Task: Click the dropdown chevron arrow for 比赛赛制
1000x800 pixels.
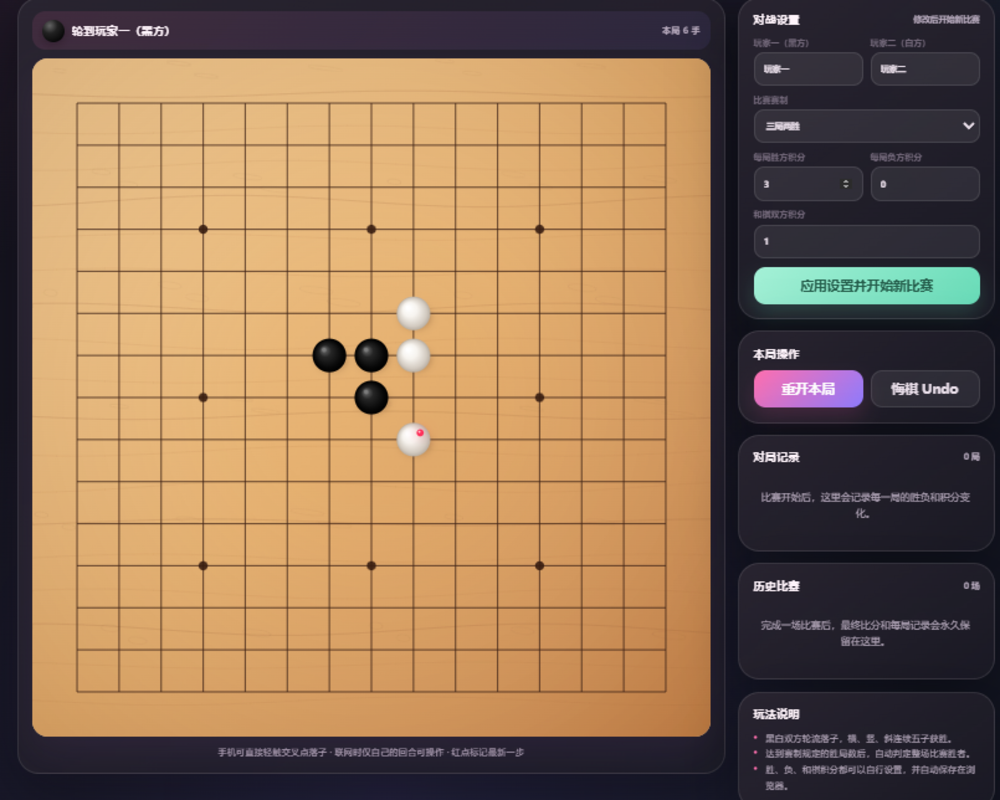Action: (x=968, y=126)
